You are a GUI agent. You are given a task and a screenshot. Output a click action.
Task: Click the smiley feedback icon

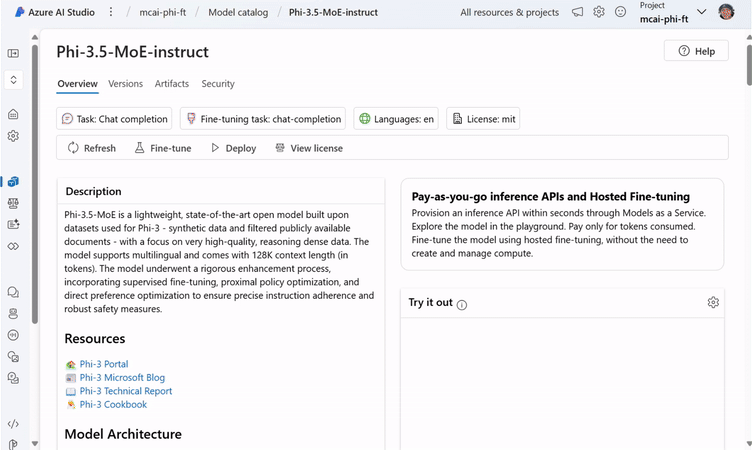tap(620, 12)
